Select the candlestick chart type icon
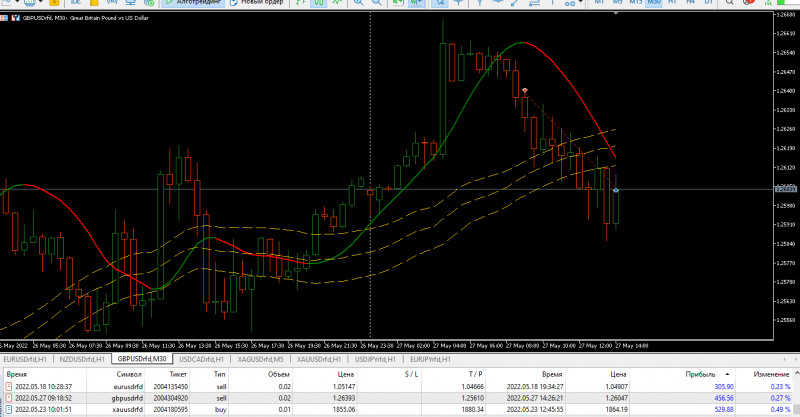 coord(318,3)
